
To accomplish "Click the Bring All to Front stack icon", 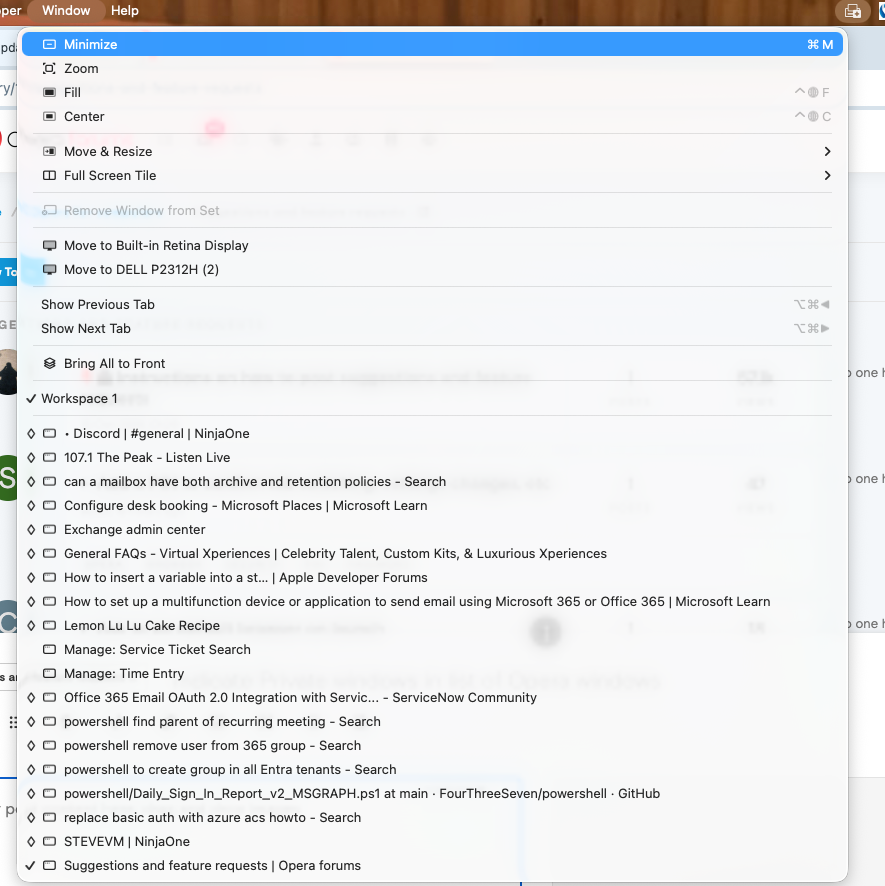I will (50, 363).
